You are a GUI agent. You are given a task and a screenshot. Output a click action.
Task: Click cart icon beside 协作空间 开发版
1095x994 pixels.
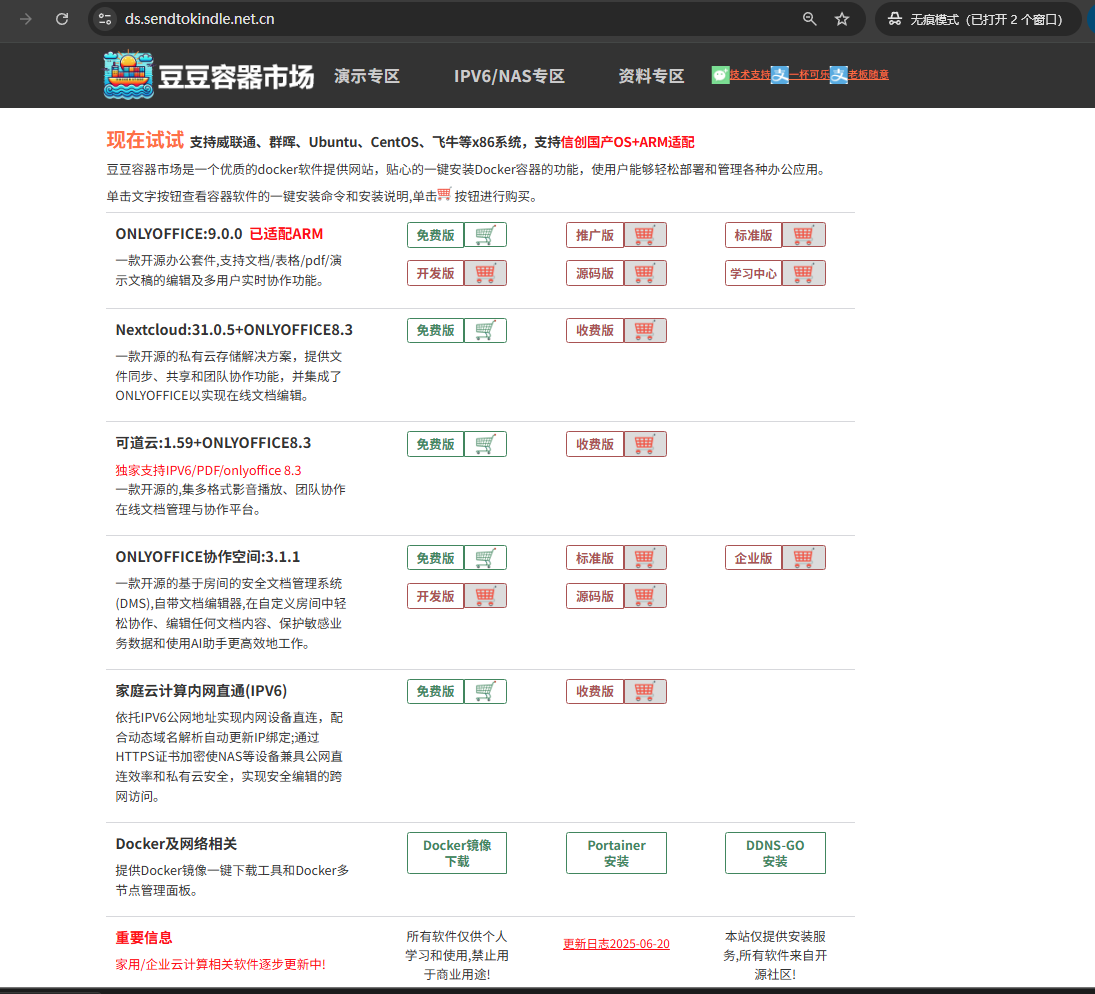[485, 596]
